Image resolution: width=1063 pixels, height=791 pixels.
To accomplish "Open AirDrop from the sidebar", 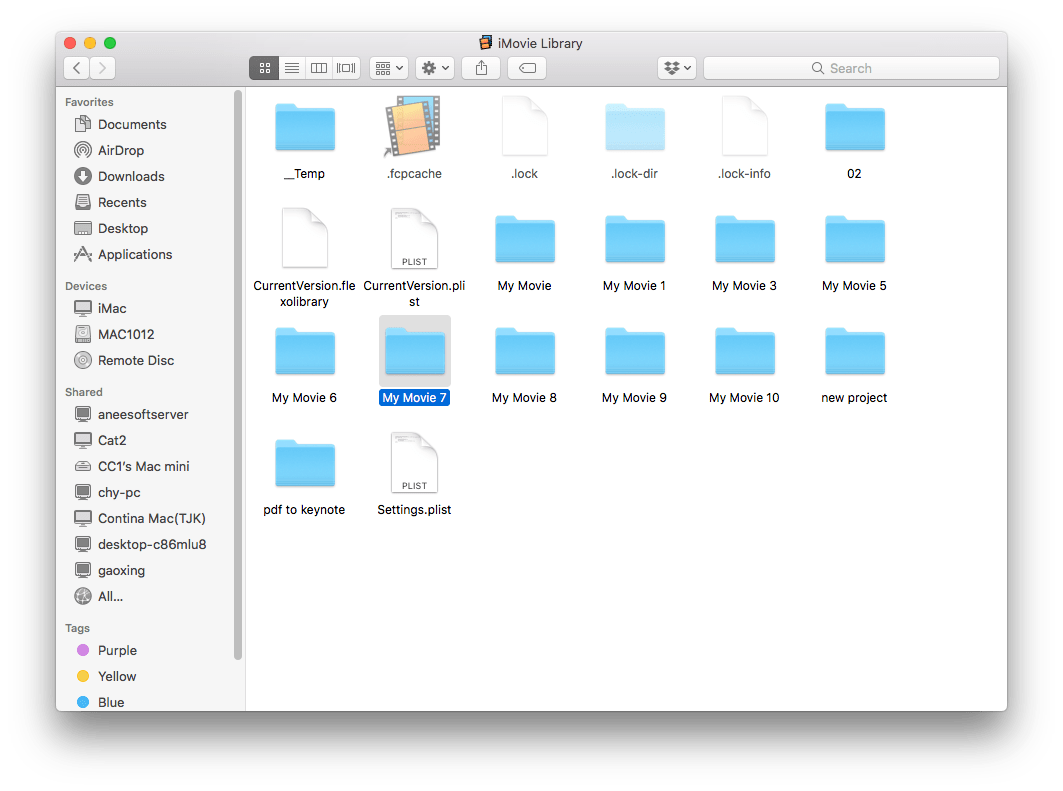I will point(118,150).
